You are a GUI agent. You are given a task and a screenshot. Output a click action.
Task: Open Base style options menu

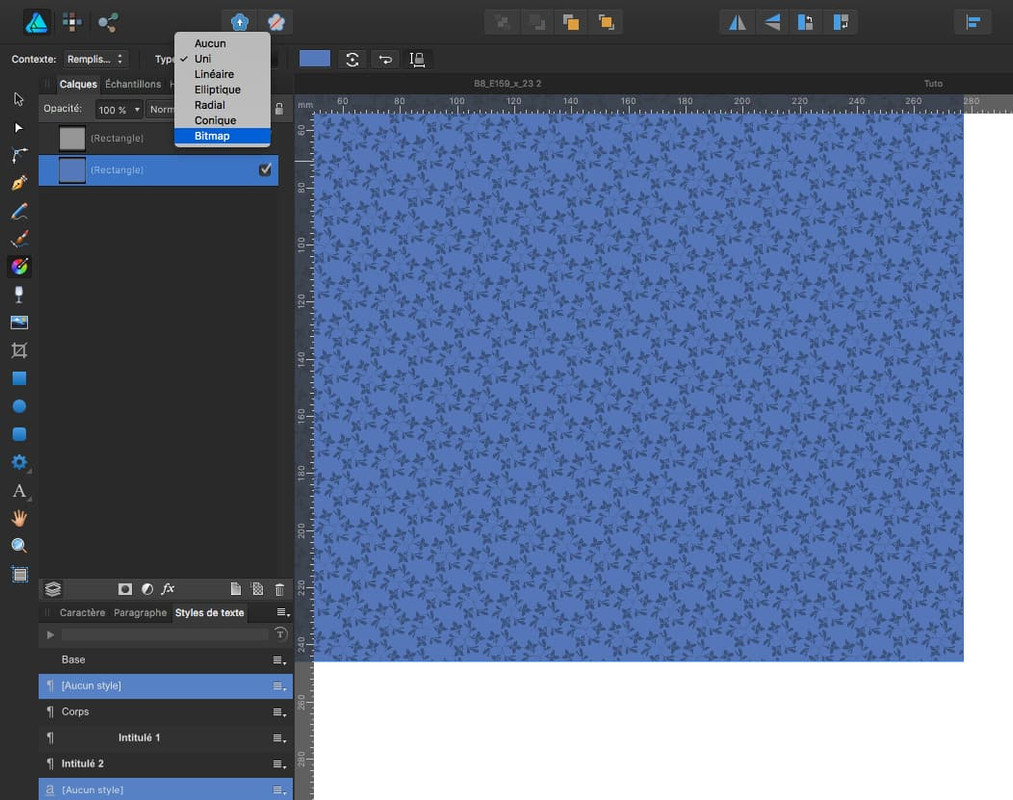pos(279,660)
